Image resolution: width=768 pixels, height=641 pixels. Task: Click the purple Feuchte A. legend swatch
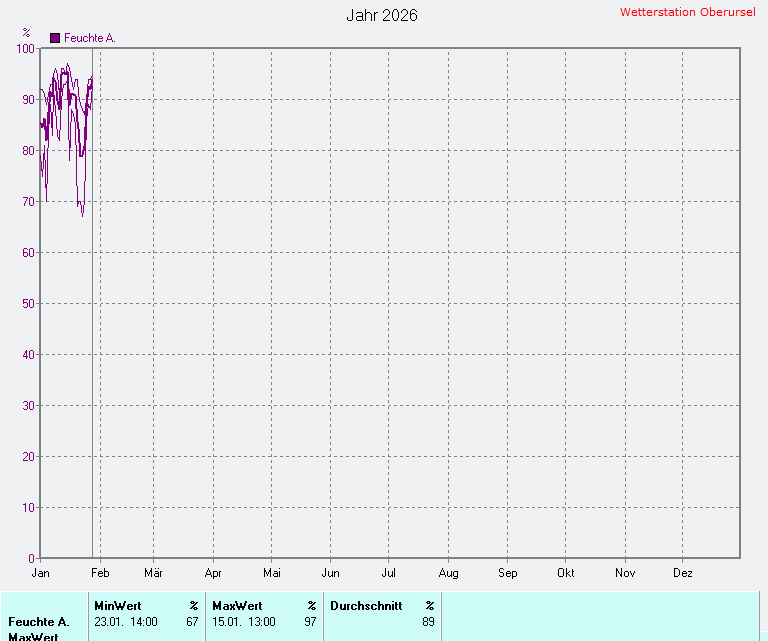pyautogui.click(x=55, y=38)
